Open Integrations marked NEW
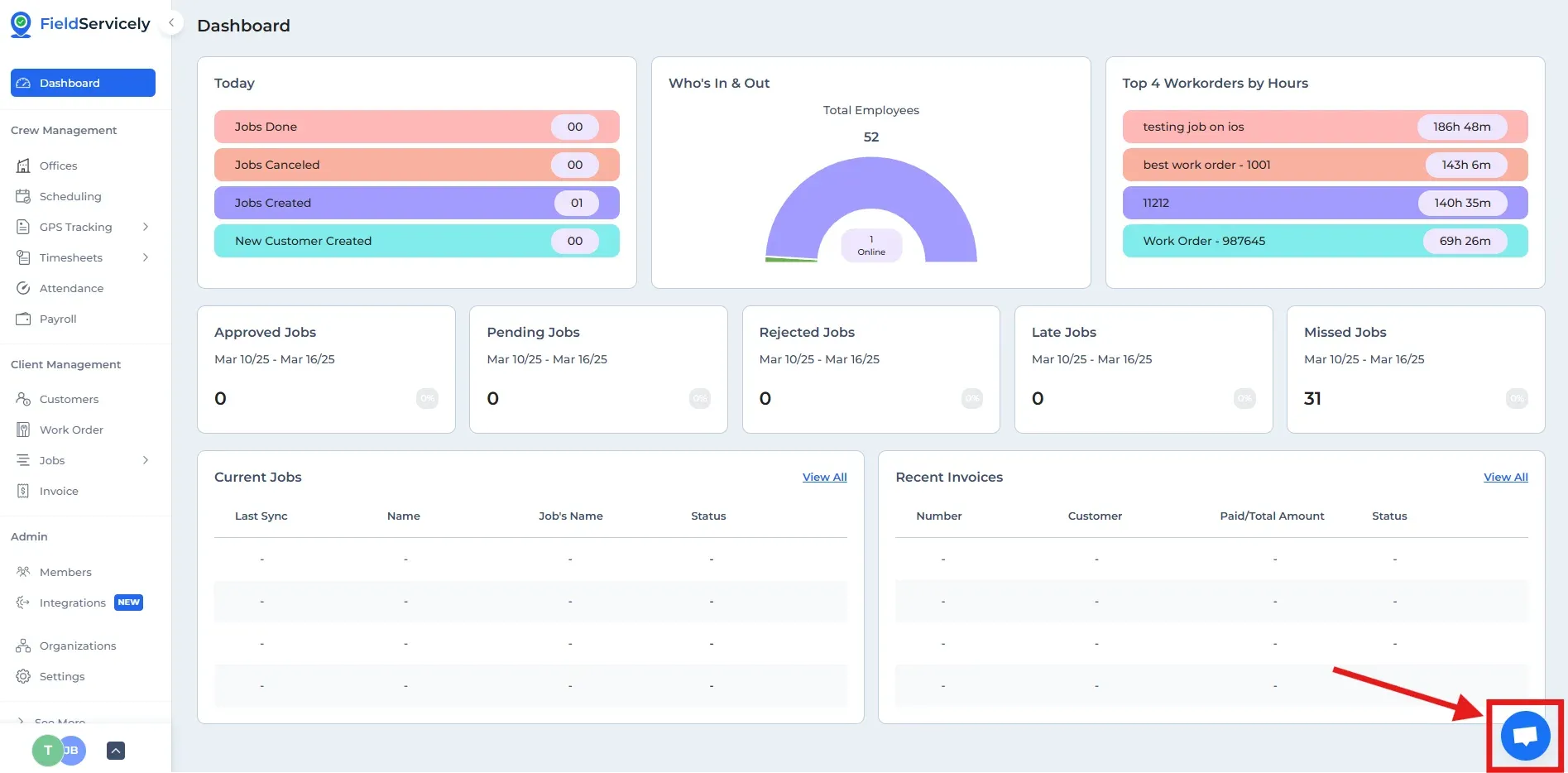 coord(73,603)
